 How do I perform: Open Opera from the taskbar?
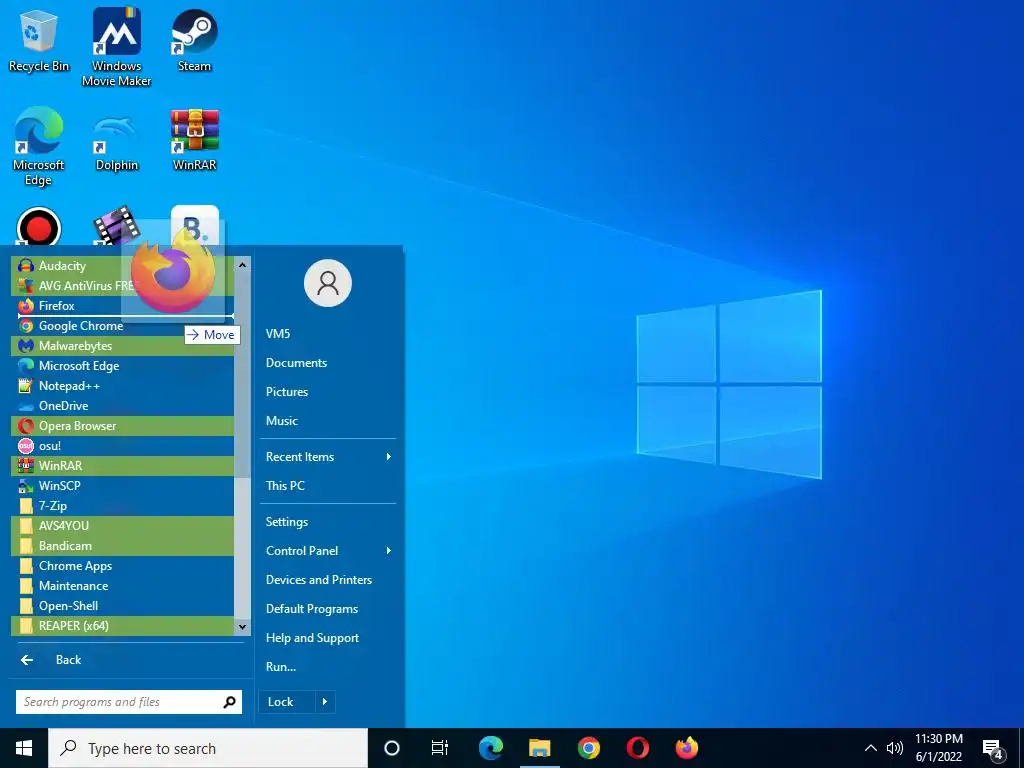637,748
